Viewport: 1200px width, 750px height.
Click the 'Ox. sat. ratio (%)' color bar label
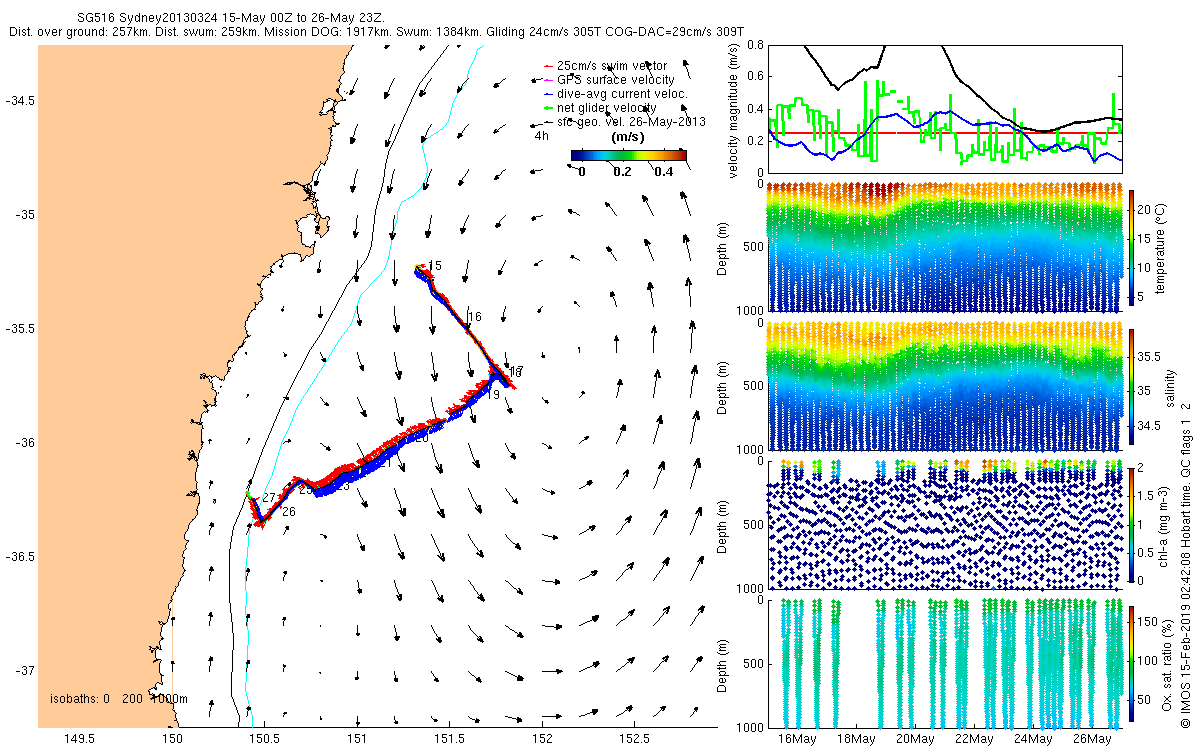pos(1168,664)
